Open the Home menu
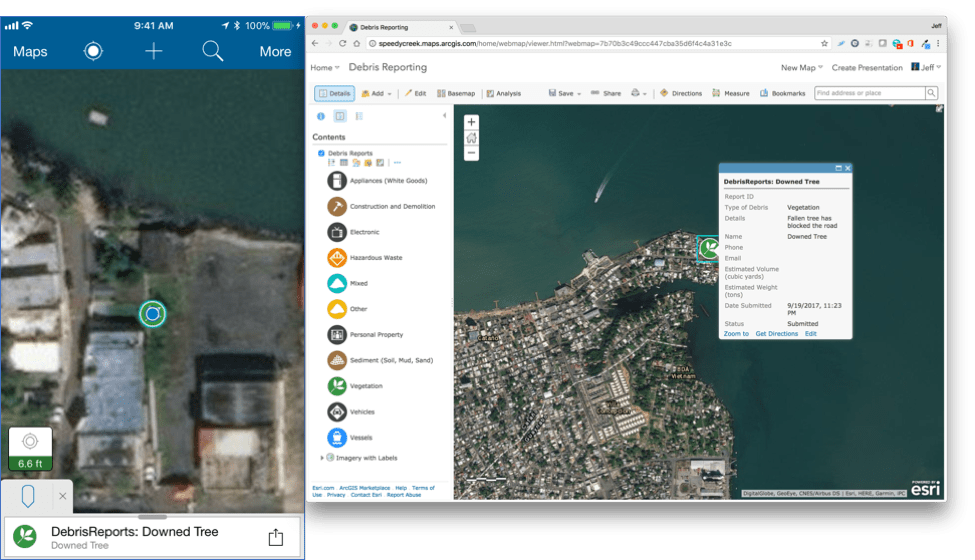Screen dimensions: 975x560 (324, 67)
